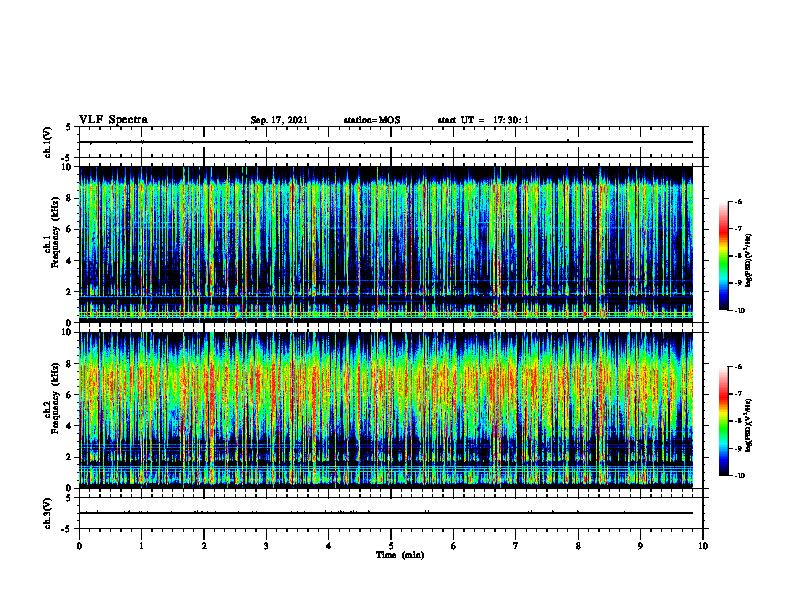Click the ch.3 voltage waveform trace
Screen dimensions: 792x612
(x=386, y=513)
